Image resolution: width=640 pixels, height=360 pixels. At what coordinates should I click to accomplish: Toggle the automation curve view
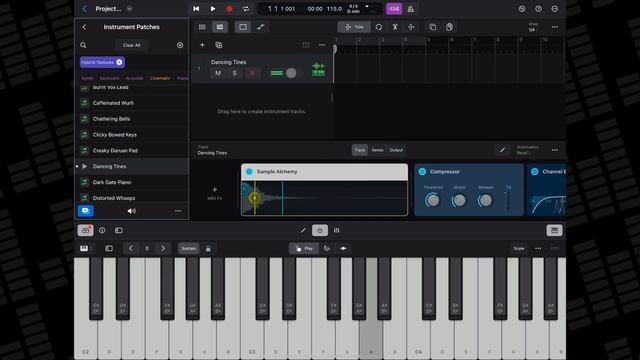click(260, 27)
